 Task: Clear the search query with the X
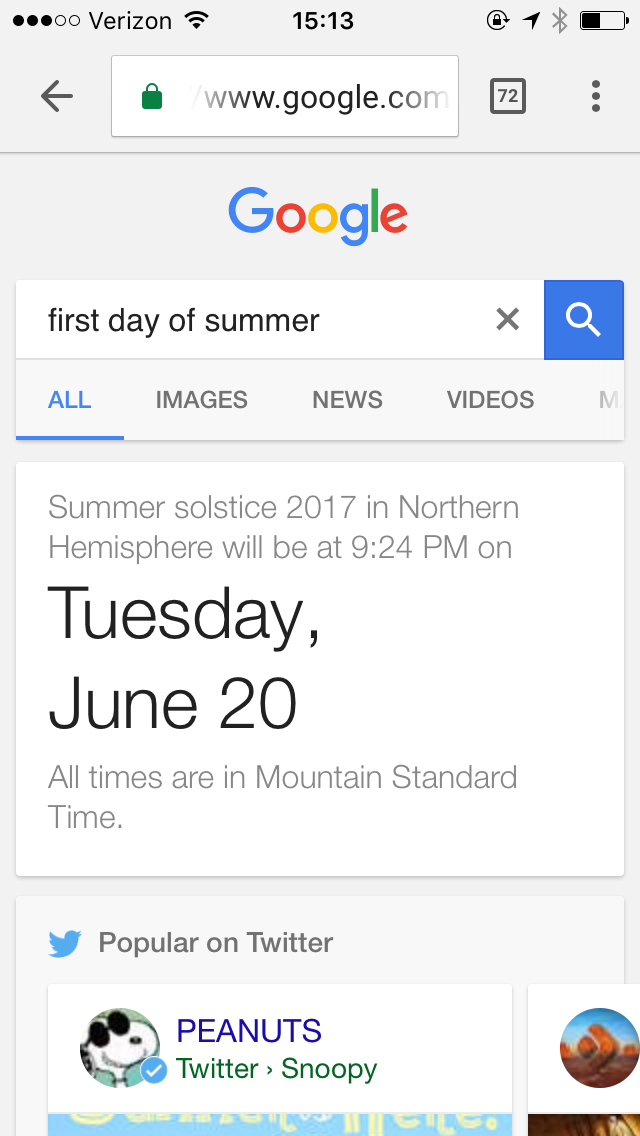(x=508, y=320)
